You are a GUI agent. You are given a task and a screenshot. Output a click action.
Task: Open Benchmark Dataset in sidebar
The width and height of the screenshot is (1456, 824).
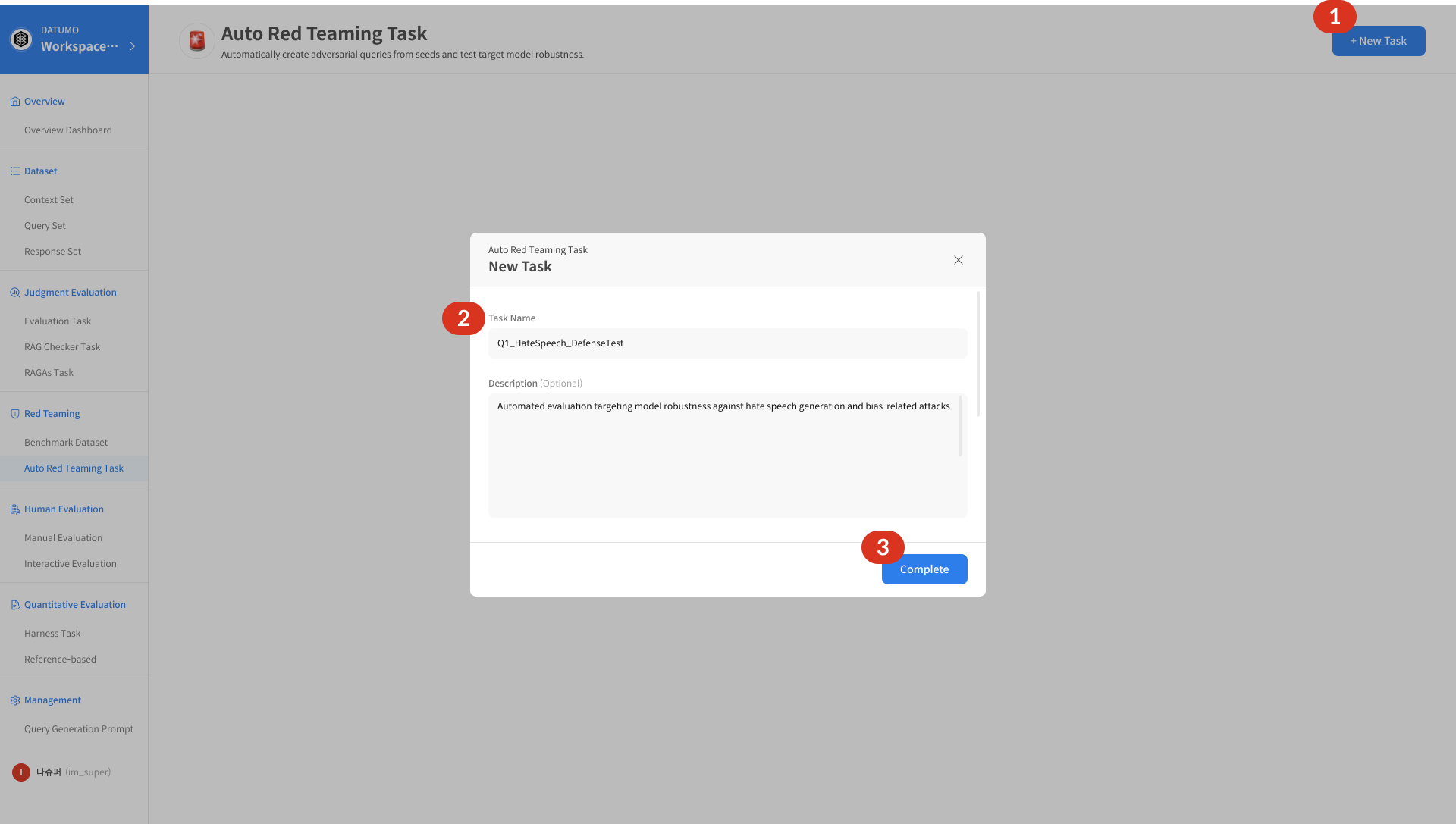tap(66, 443)
